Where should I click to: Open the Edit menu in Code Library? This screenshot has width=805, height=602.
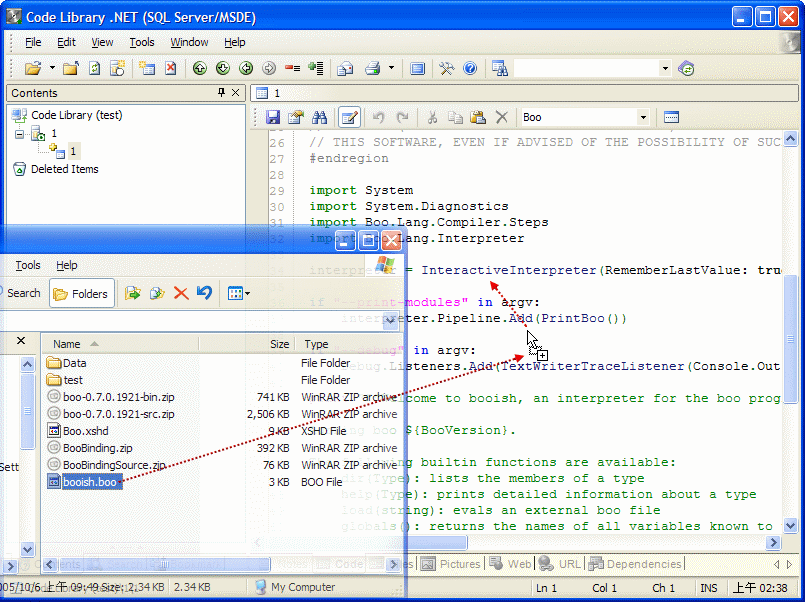[66, 43]
